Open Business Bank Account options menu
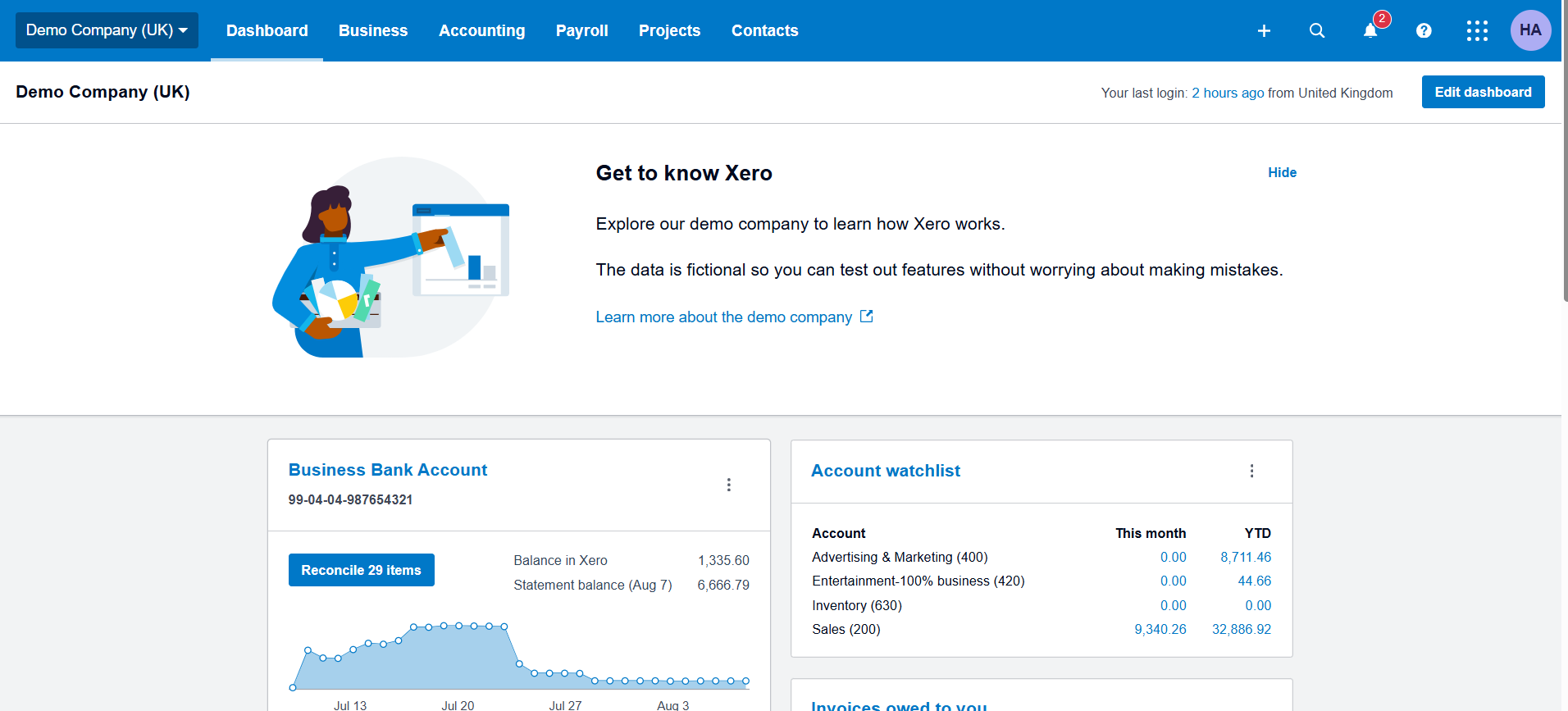Viewport: 1568px width, 711px height. [x=728, y=485]
